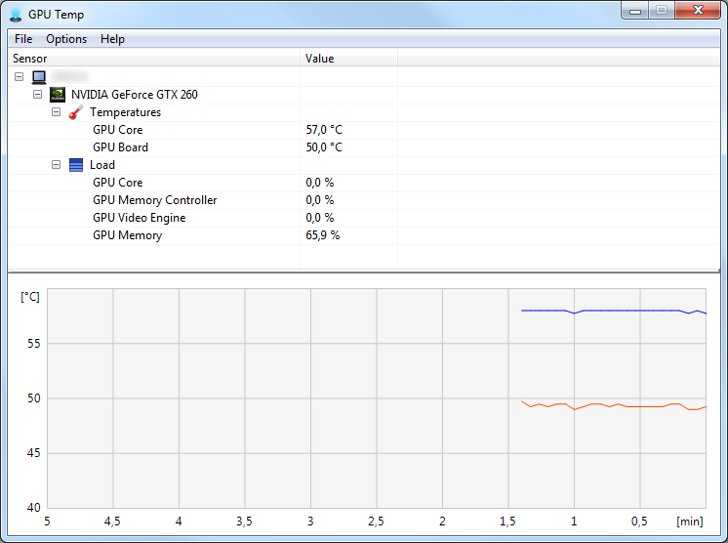Collapse the computer root node
Image resolution: width=728 pixels, height=543 pixels.
pos(19,77)
